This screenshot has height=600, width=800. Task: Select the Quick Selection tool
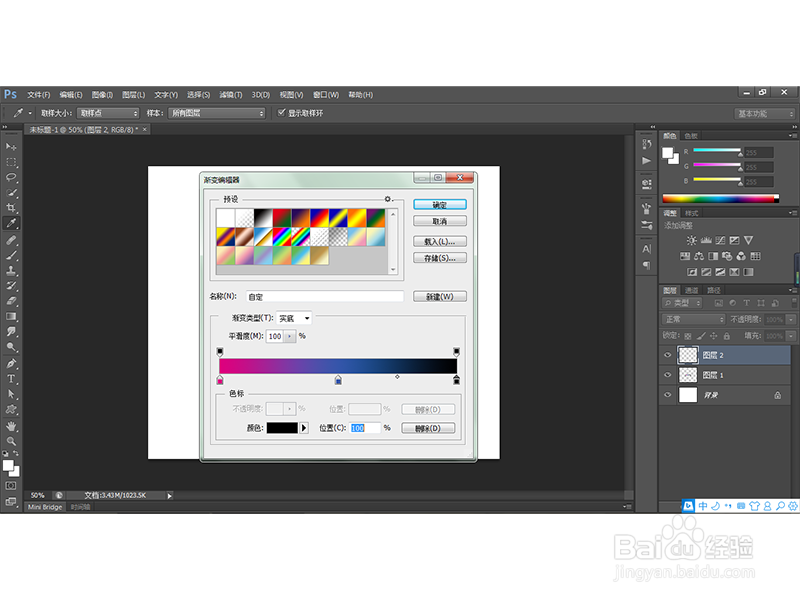(11, 193)
